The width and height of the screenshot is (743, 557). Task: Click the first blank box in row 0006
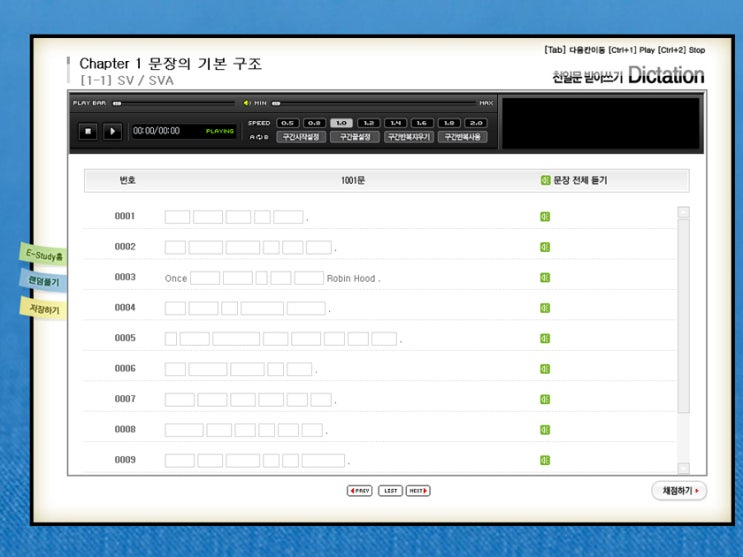(x=175, y=369)
